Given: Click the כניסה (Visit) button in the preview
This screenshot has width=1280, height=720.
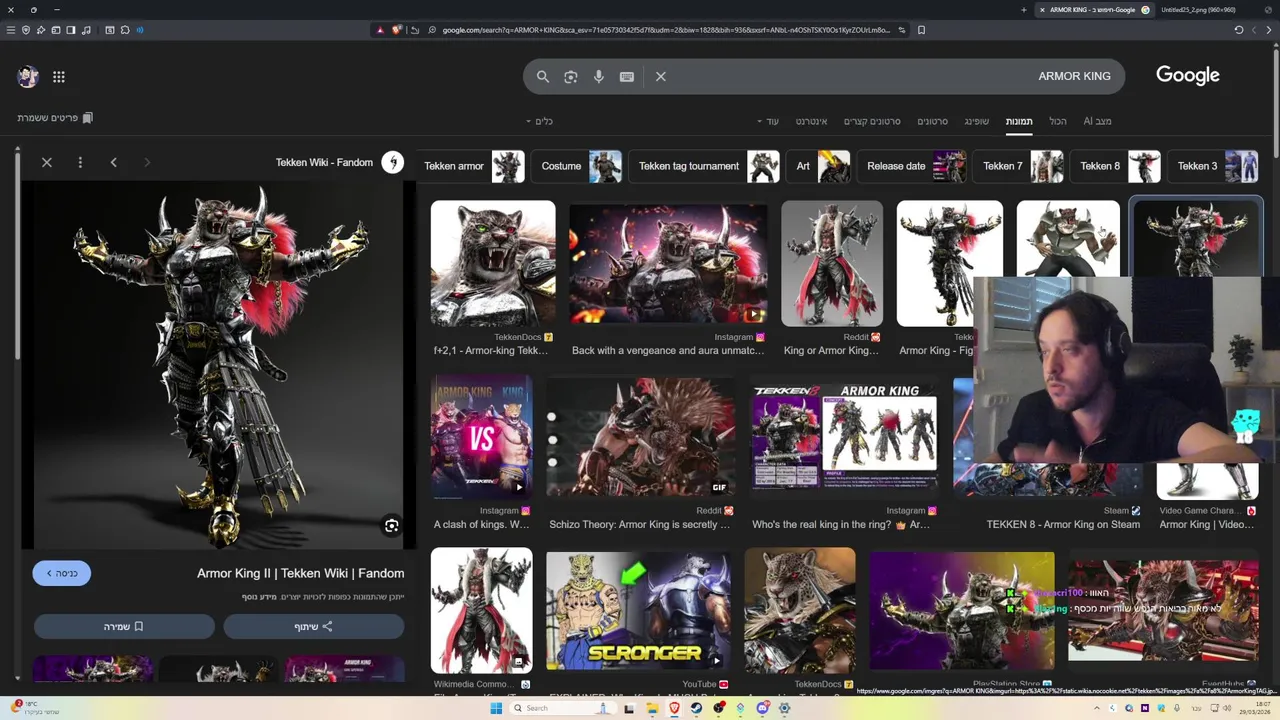Looking at the screenshot, I should coord(62,573).
